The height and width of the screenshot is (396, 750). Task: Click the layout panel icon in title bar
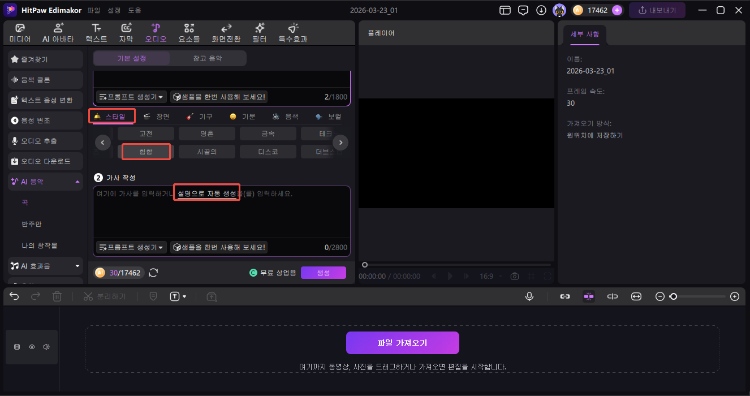(x=505, y=10)
